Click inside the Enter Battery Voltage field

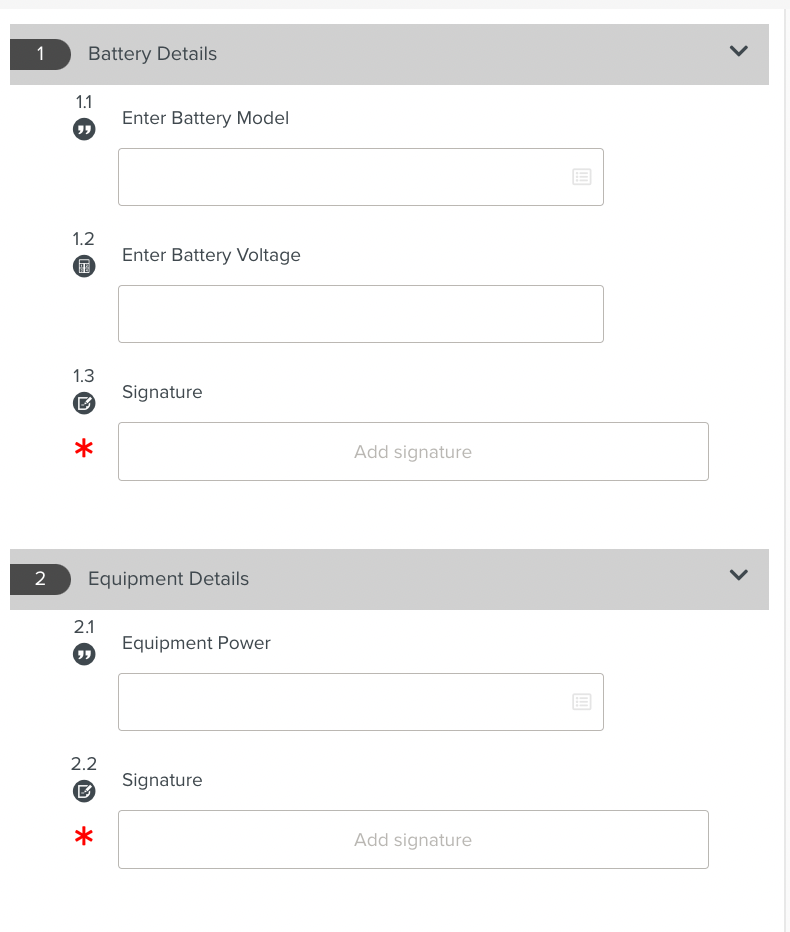tap(360, 313)
